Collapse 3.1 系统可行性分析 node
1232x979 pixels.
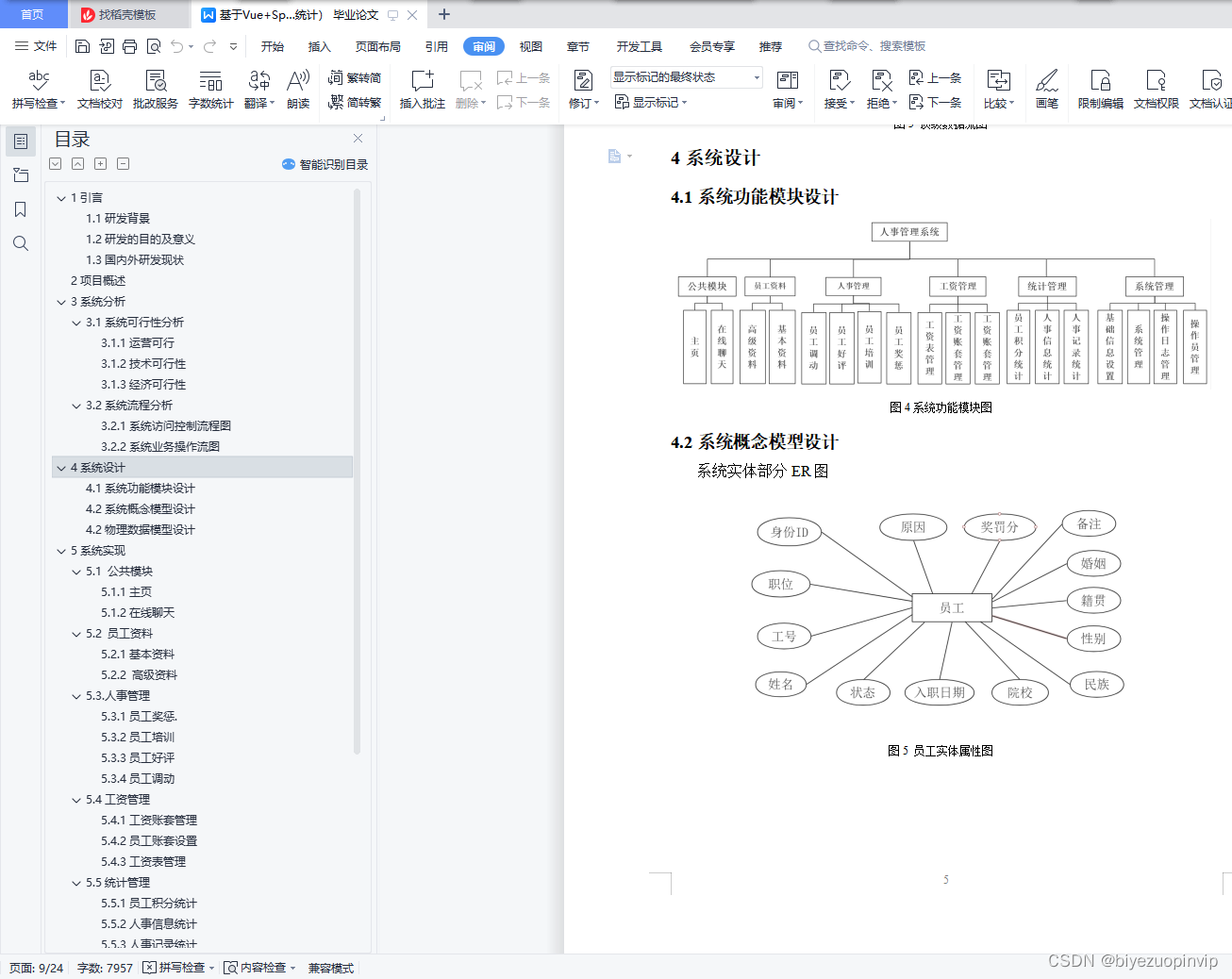(76, 323)
